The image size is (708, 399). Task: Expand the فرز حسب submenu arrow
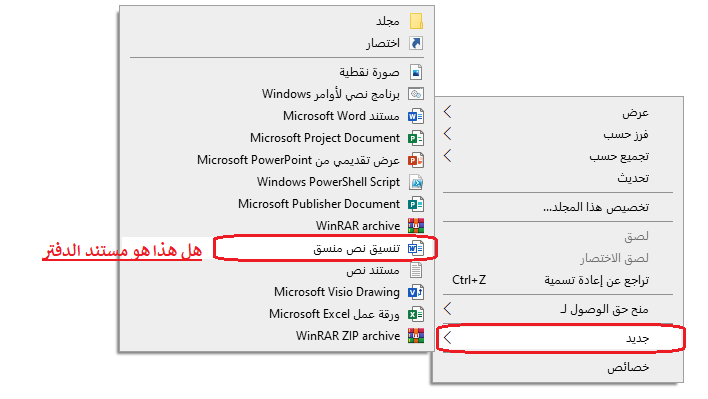447,134
